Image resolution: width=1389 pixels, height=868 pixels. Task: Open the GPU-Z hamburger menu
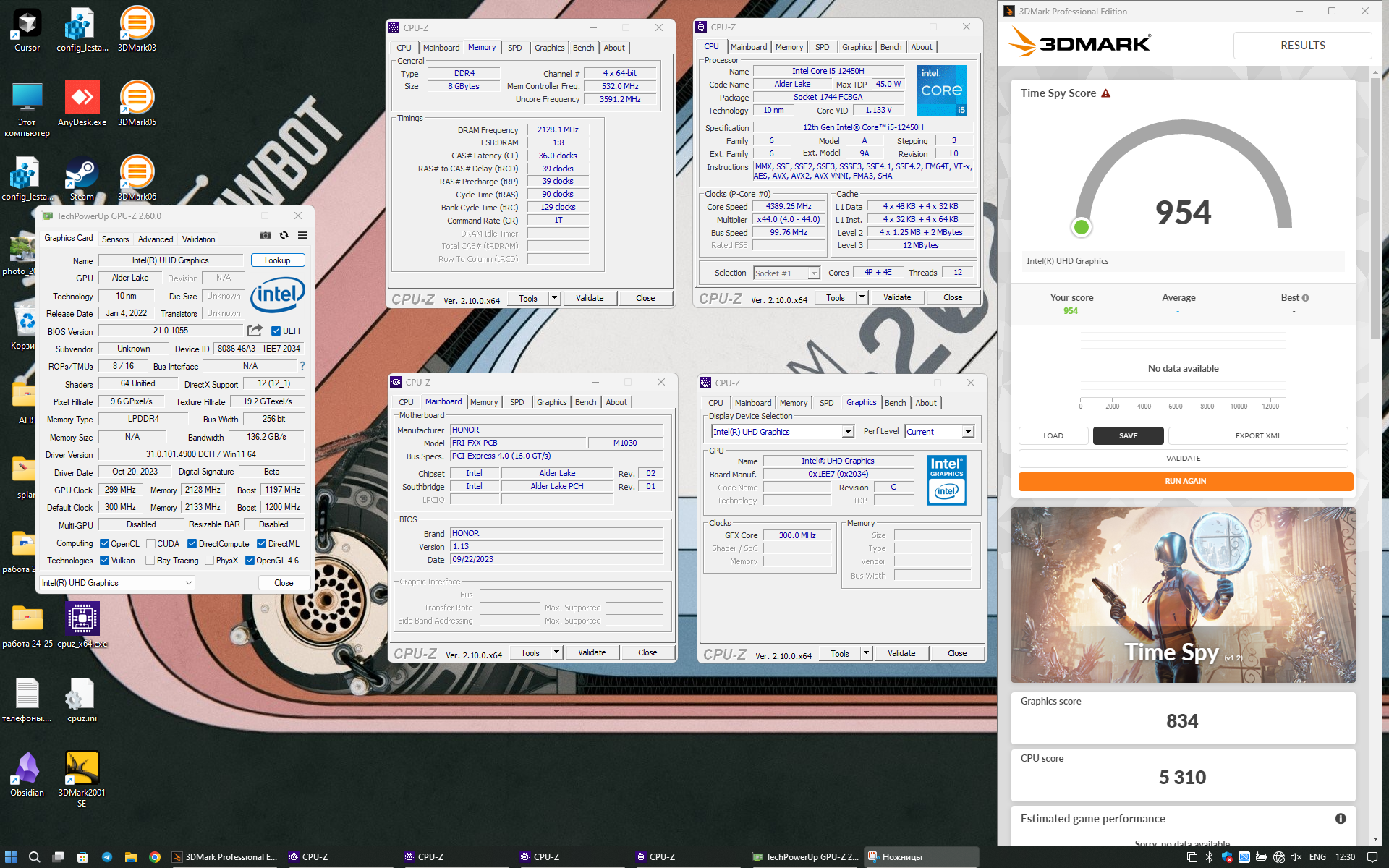302,235
